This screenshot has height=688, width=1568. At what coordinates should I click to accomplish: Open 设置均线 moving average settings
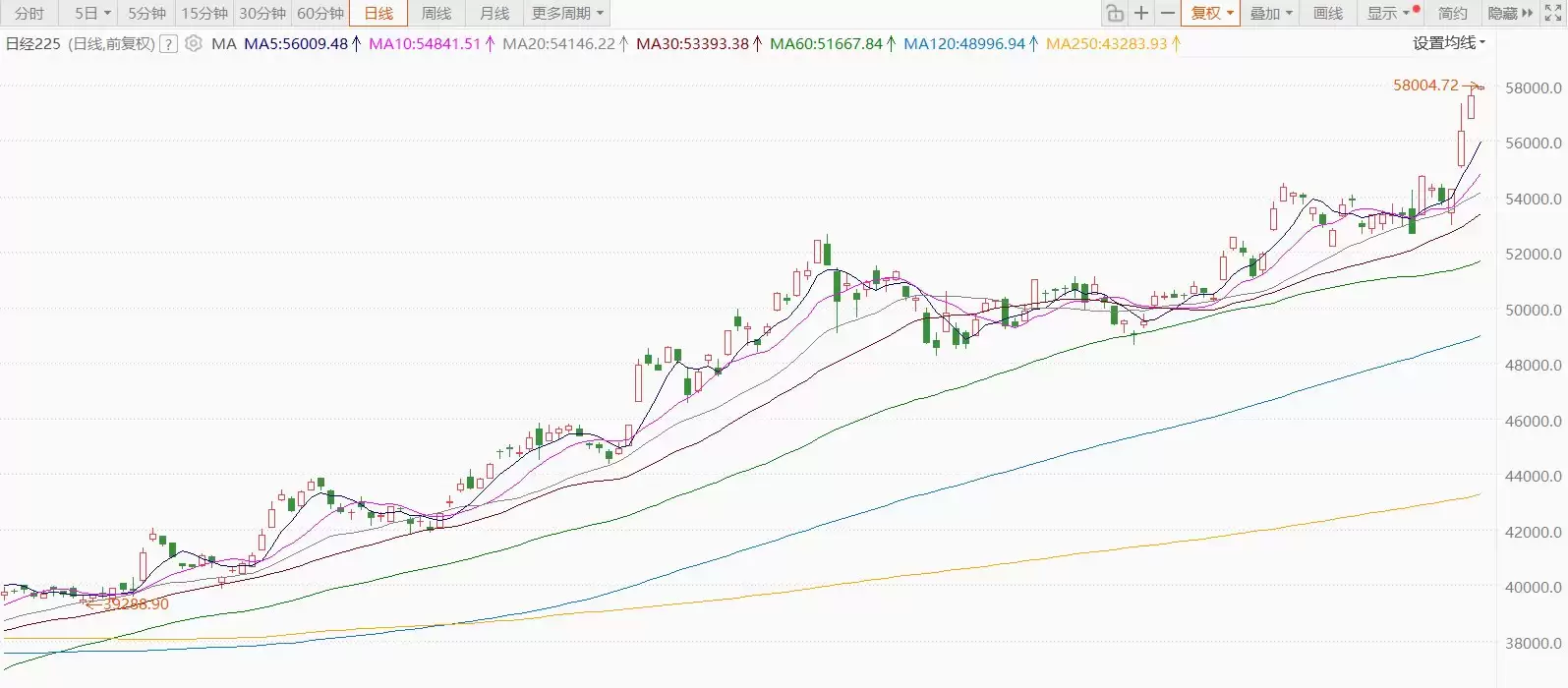tap(1449, 42)
